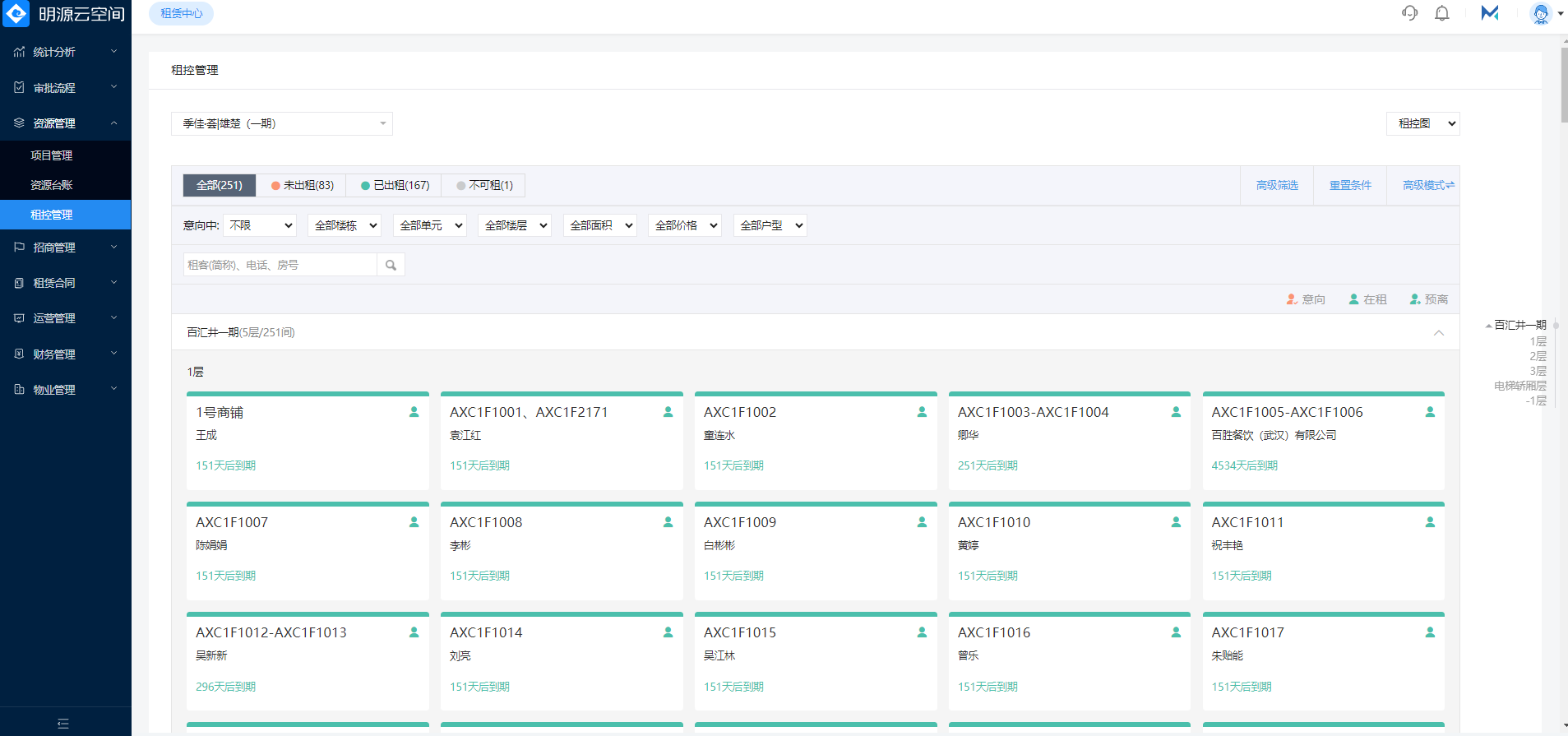Open the 全部面积 dropdown
Screen dimensions: 1568x736
pos(600,225)
